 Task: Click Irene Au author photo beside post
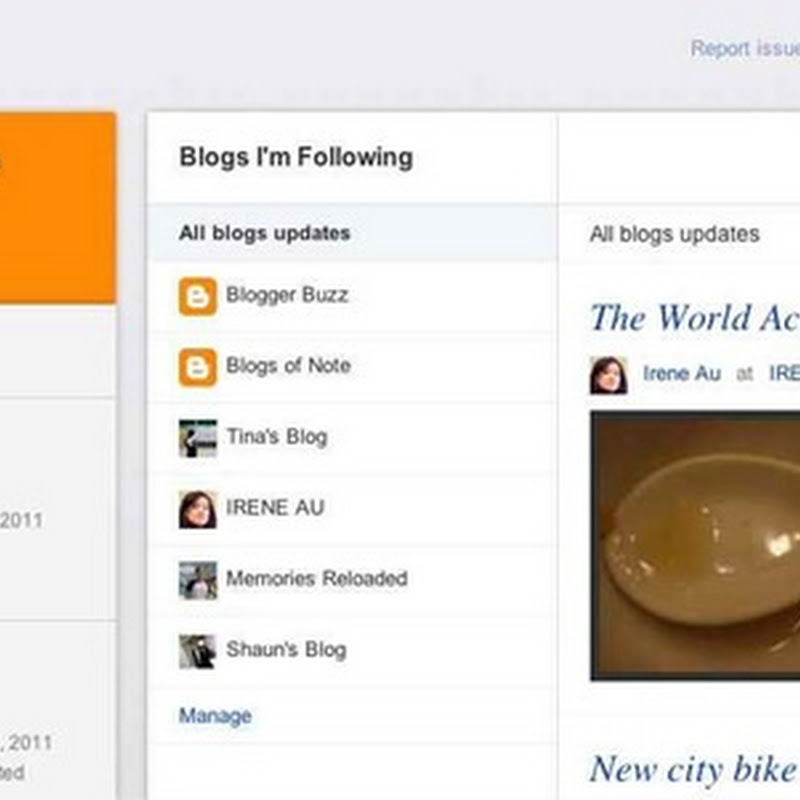[608, 375]
